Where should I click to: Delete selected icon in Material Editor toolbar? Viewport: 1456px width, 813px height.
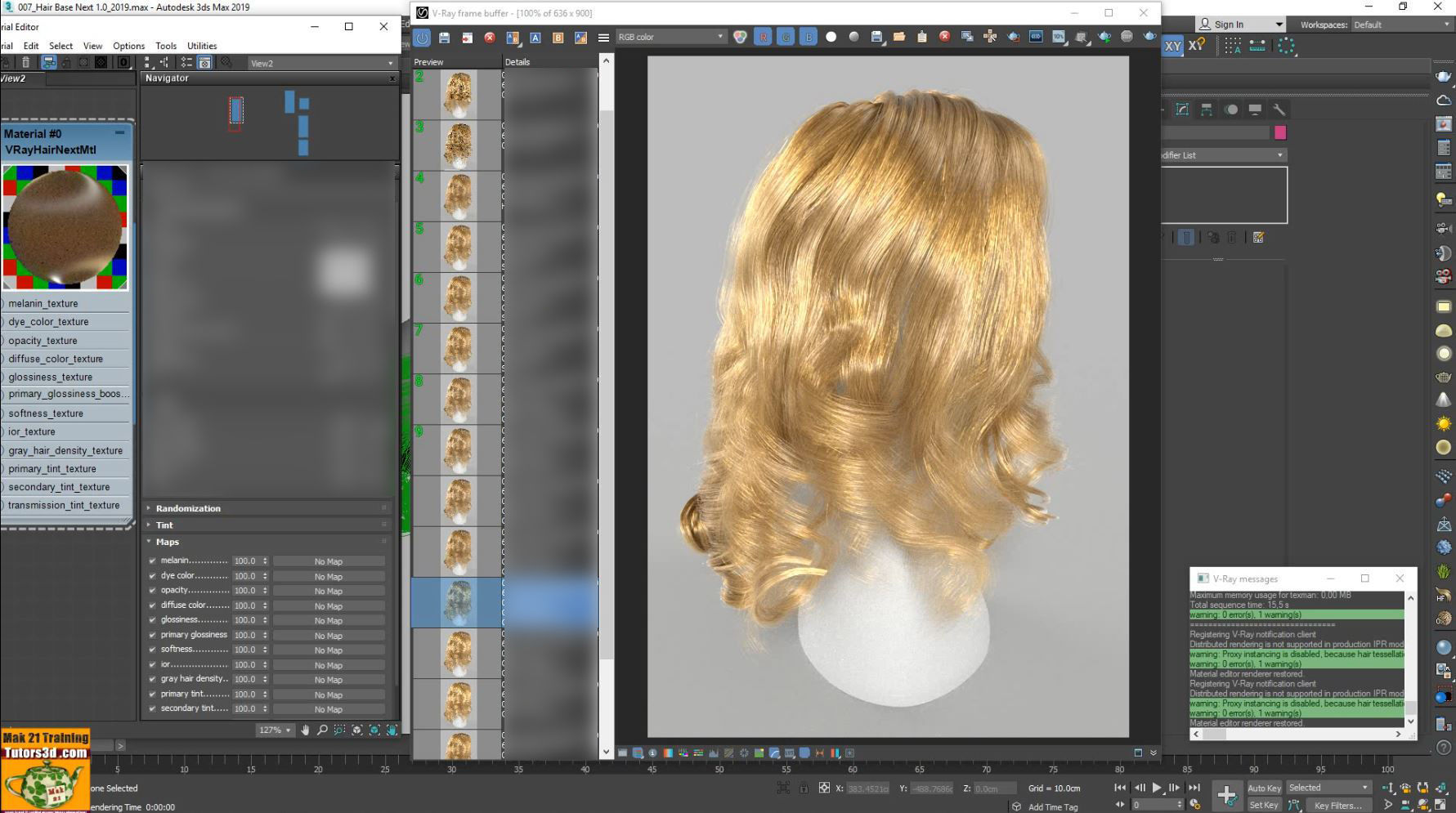pyautogui.click(x=25, y=62)
